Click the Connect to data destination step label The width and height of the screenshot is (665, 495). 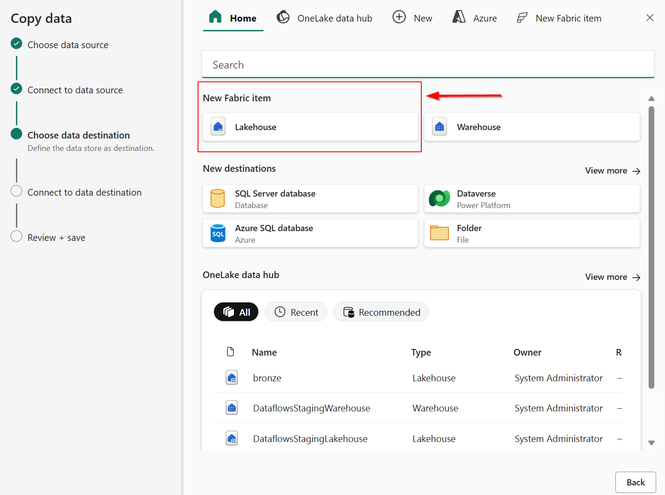point(84,192)
